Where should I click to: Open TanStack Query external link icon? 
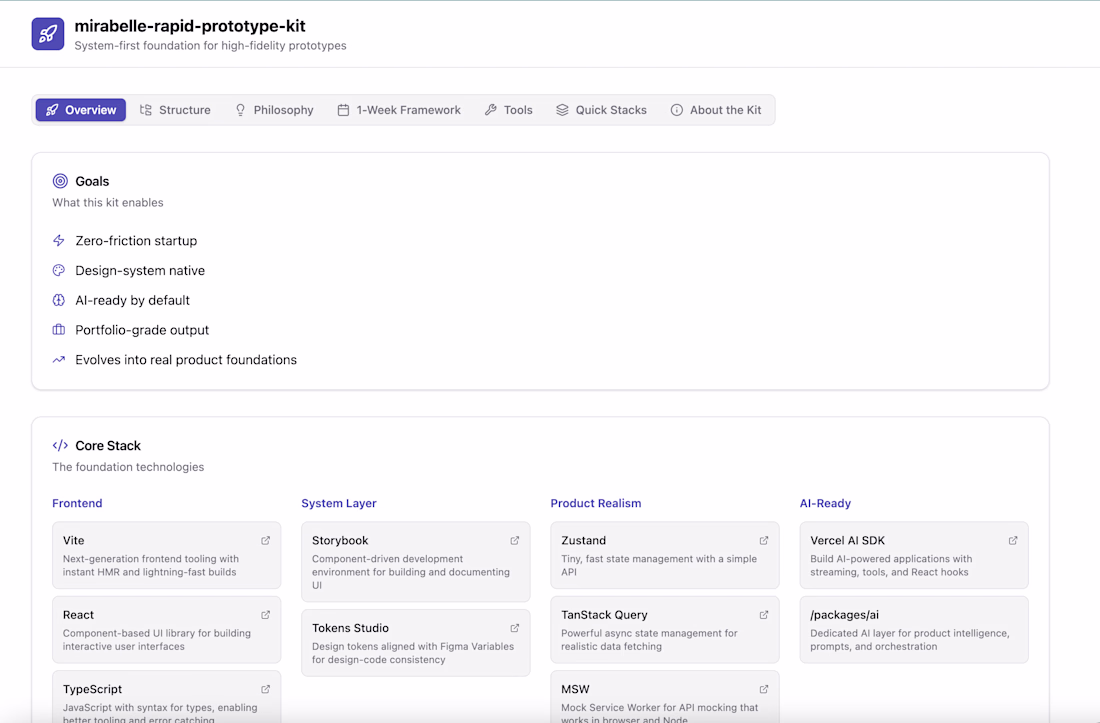[764, 615]
